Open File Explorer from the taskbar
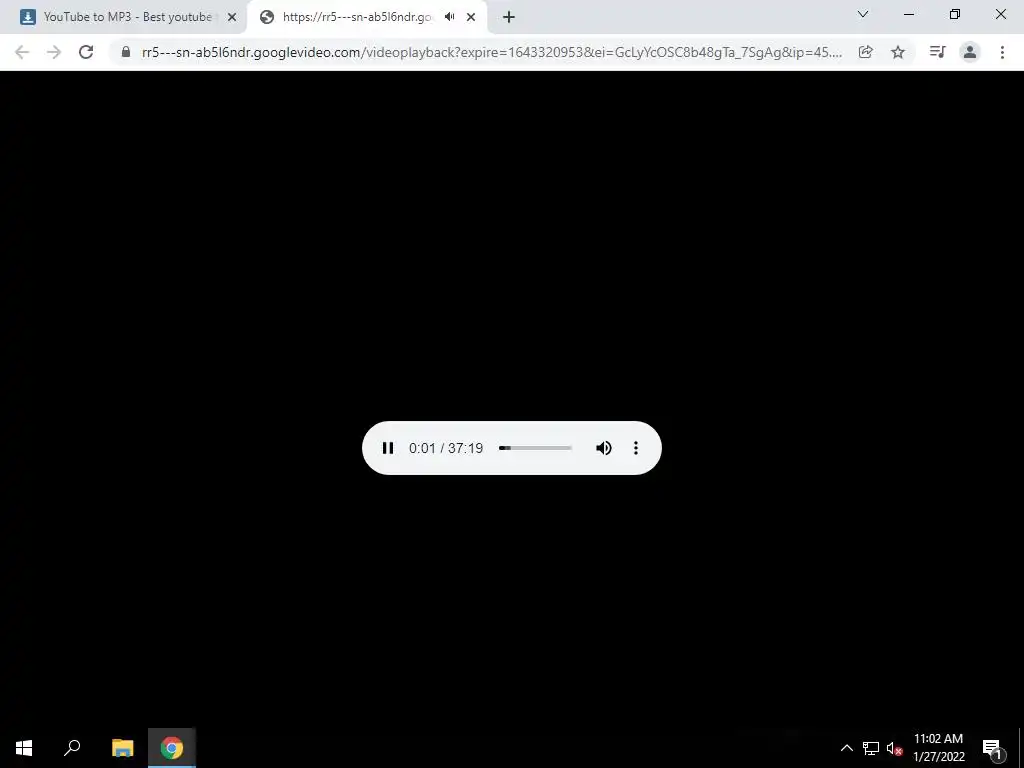This screenshot has height=768, width=1024. pyautogui.click(x=122, y=748)
